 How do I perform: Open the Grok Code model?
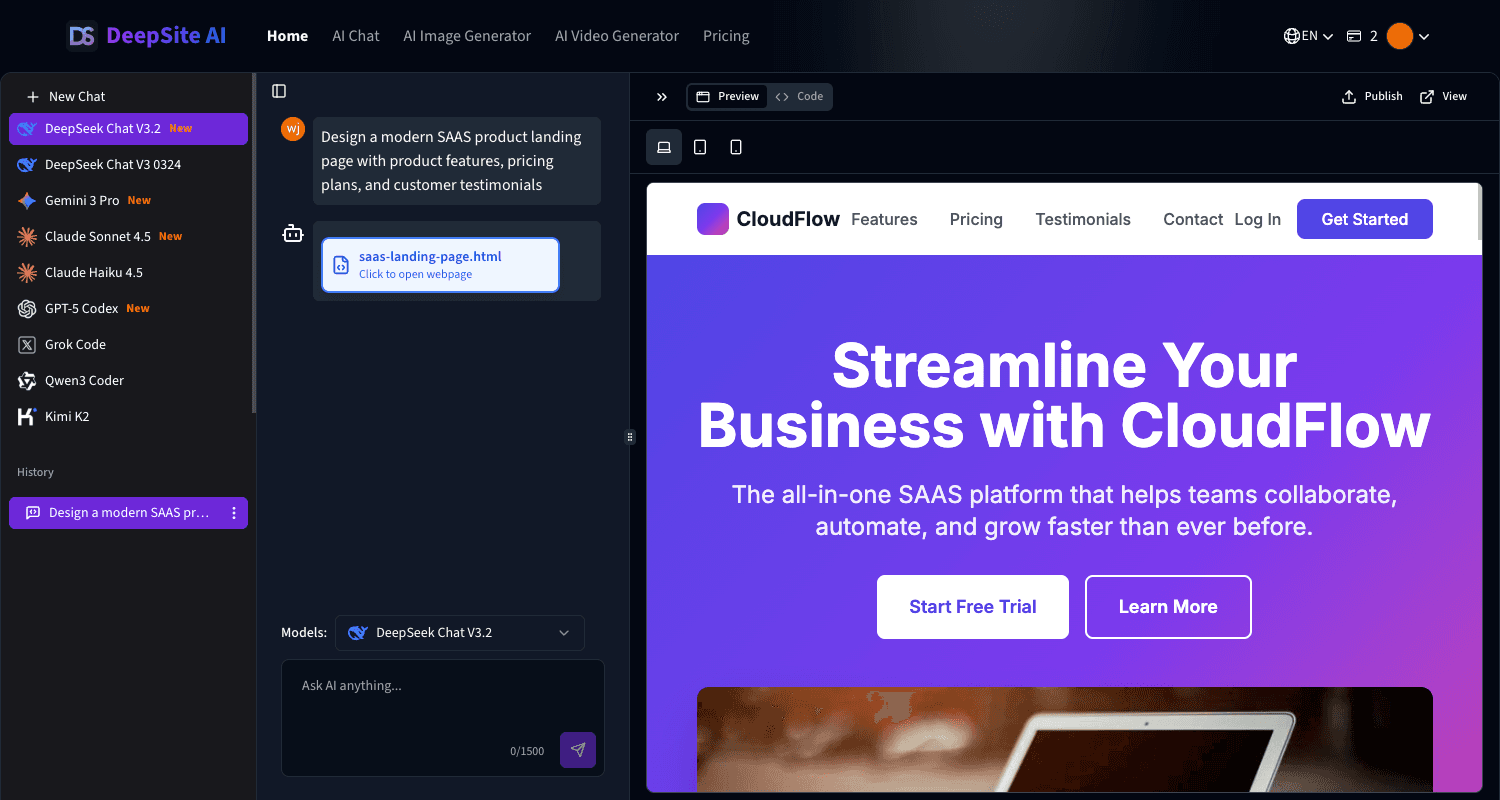tap(75, 344)
